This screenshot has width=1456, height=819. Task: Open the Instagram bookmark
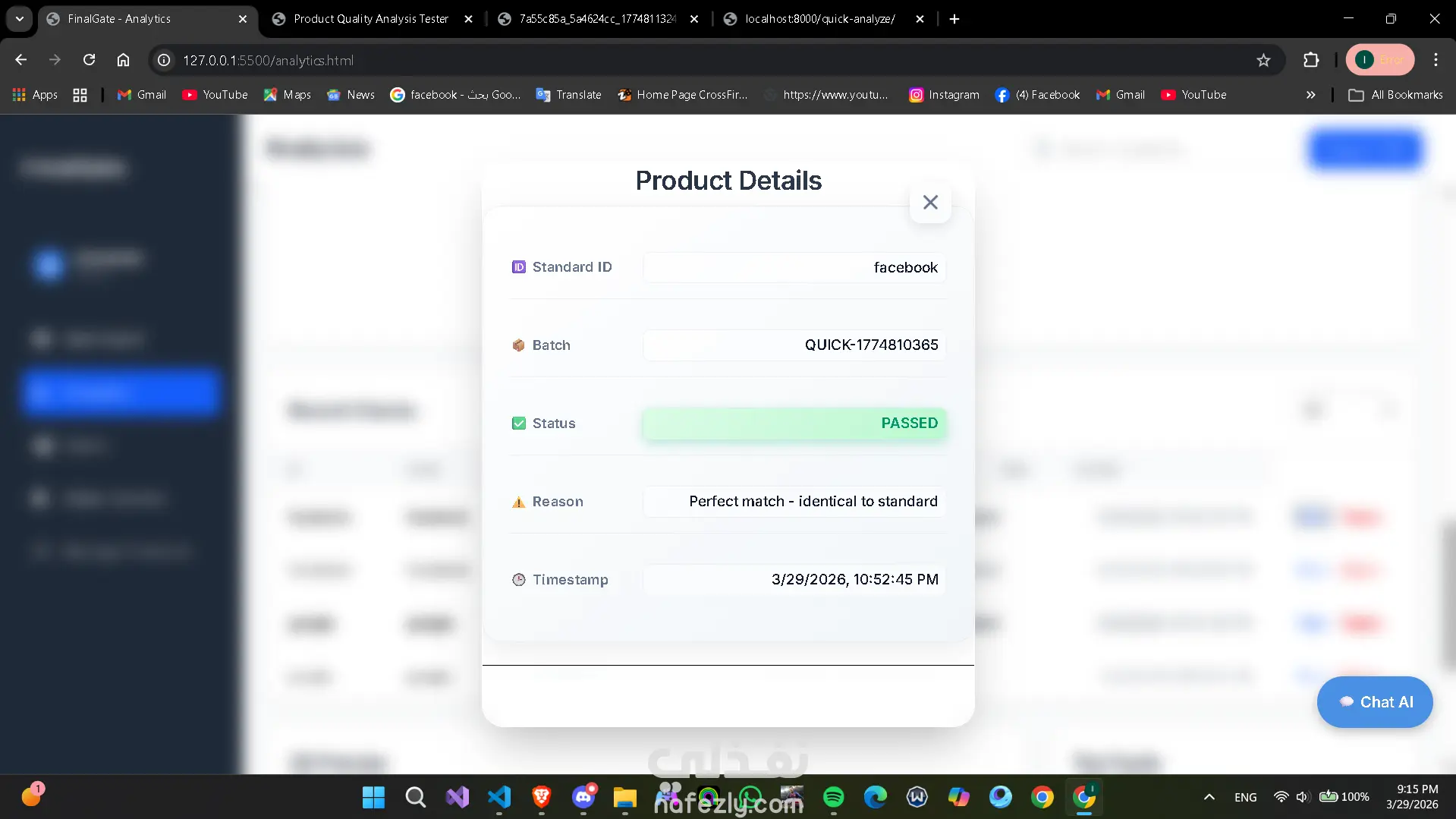tap(944, 95)
